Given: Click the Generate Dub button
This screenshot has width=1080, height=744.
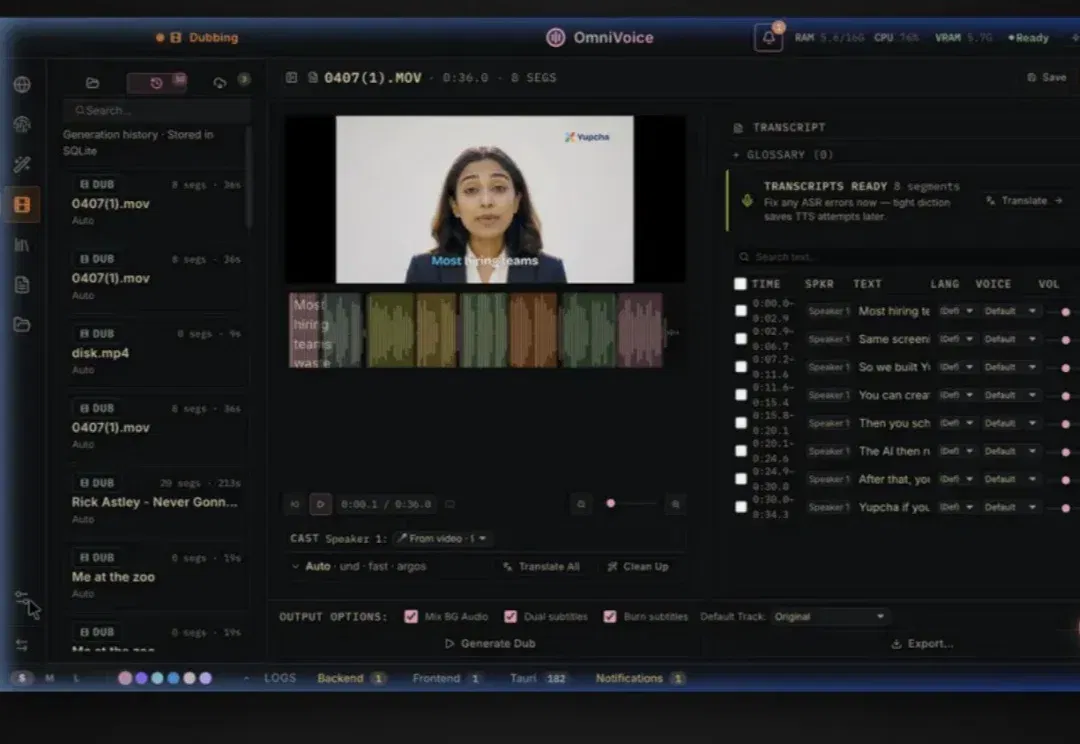Looking at the screenshot, I should (x=490, y=643).
